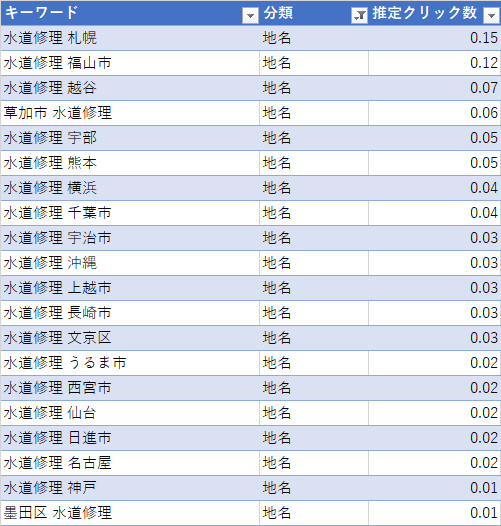The height and width of the screenshot is (526, 501).
Task: Click 0.04 in the 千葉市 row
Action: point(484,213)
